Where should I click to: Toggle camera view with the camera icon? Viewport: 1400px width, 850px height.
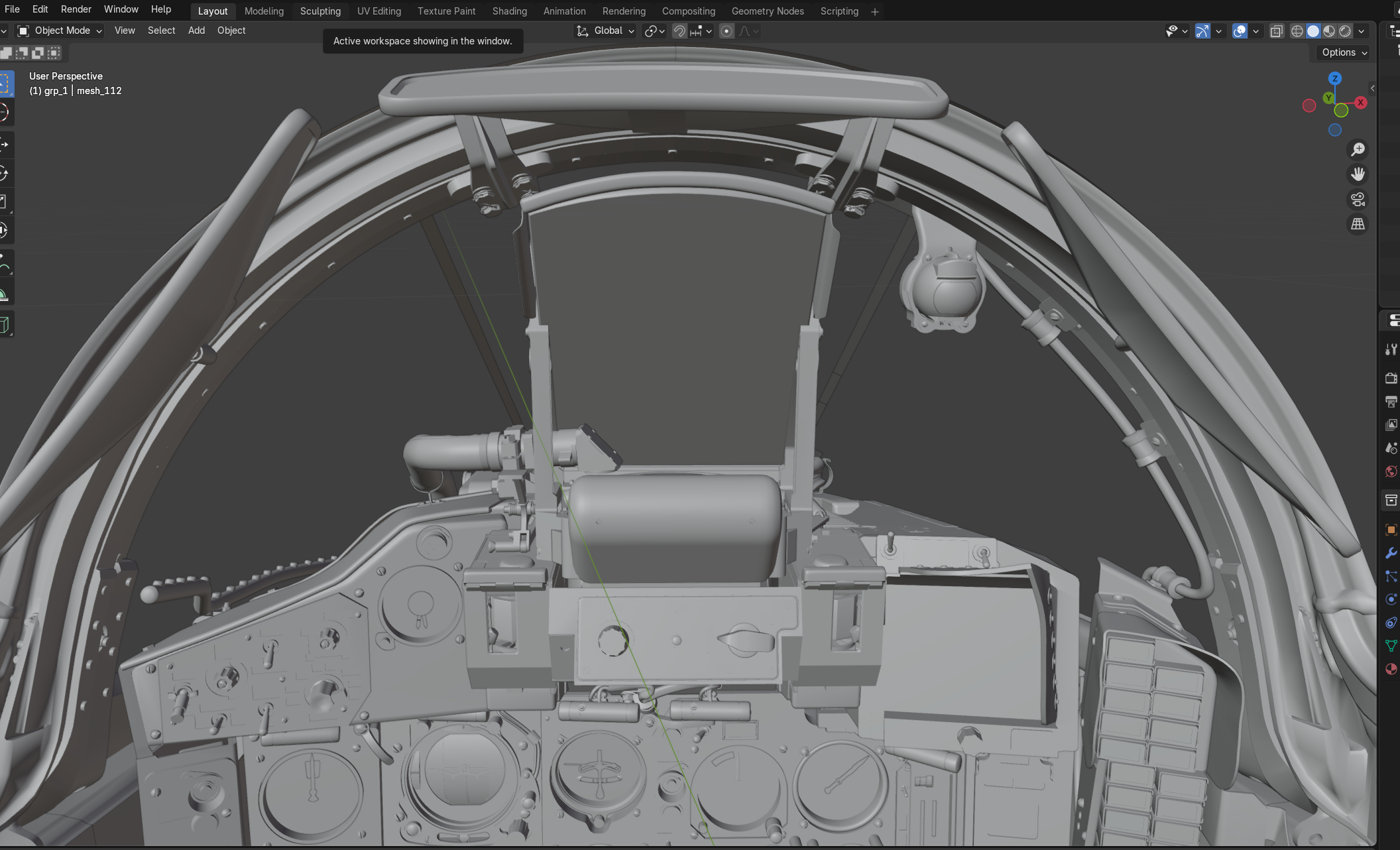pyautogui.click(x=1358, y=200)
